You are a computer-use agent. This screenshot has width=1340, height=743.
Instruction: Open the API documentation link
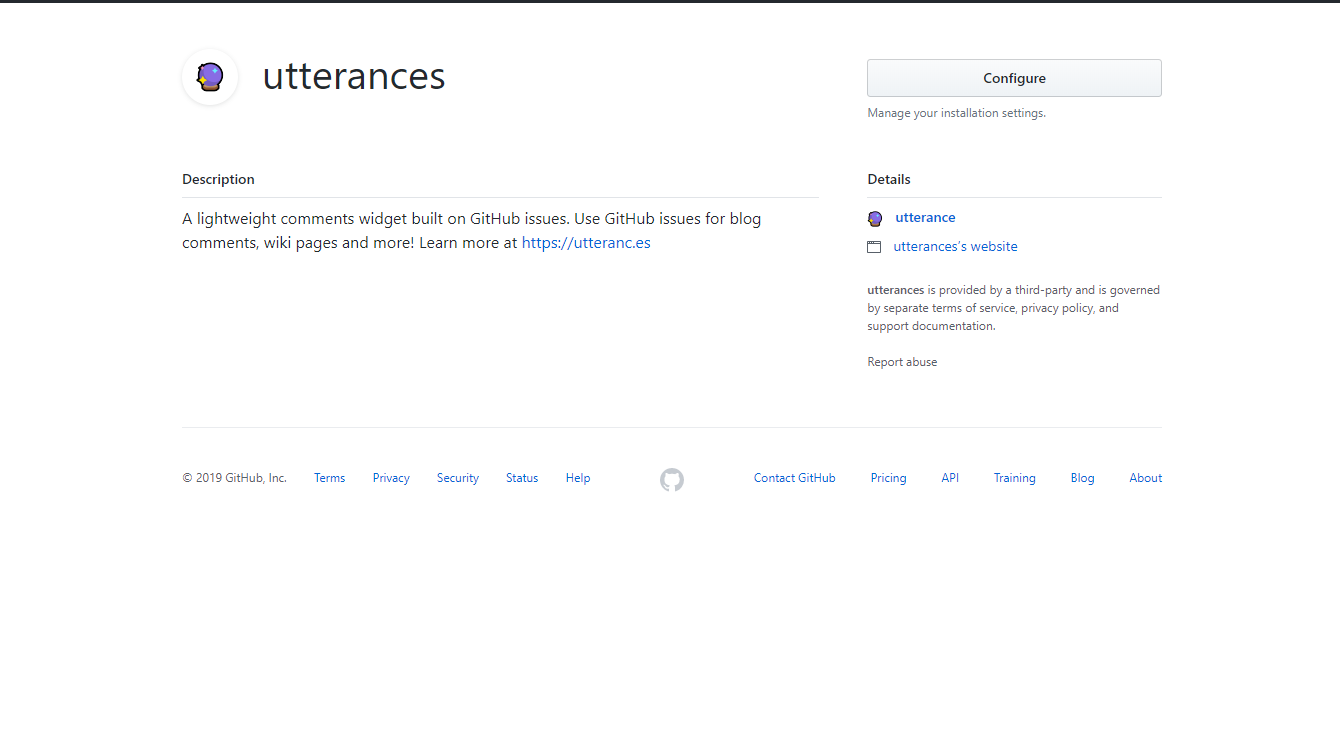(x=950, y=477)
